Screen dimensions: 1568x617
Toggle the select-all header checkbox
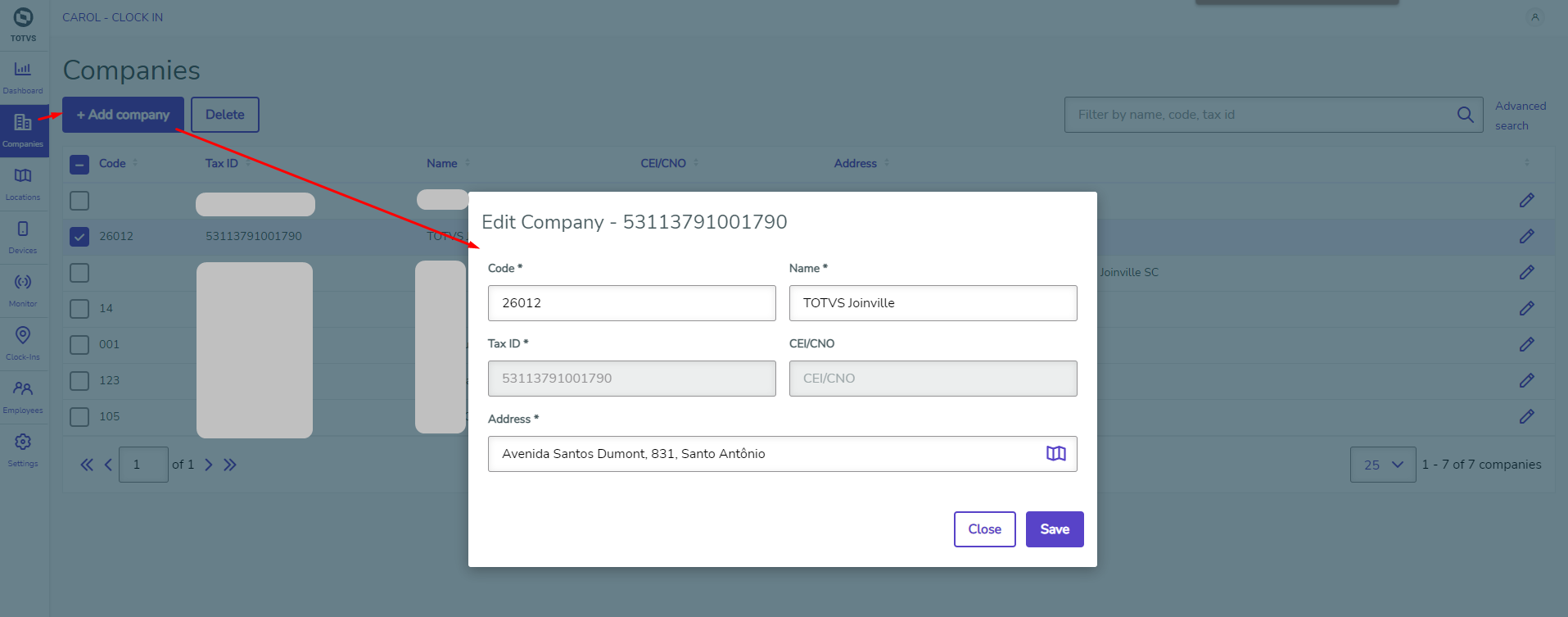[79, 164]
